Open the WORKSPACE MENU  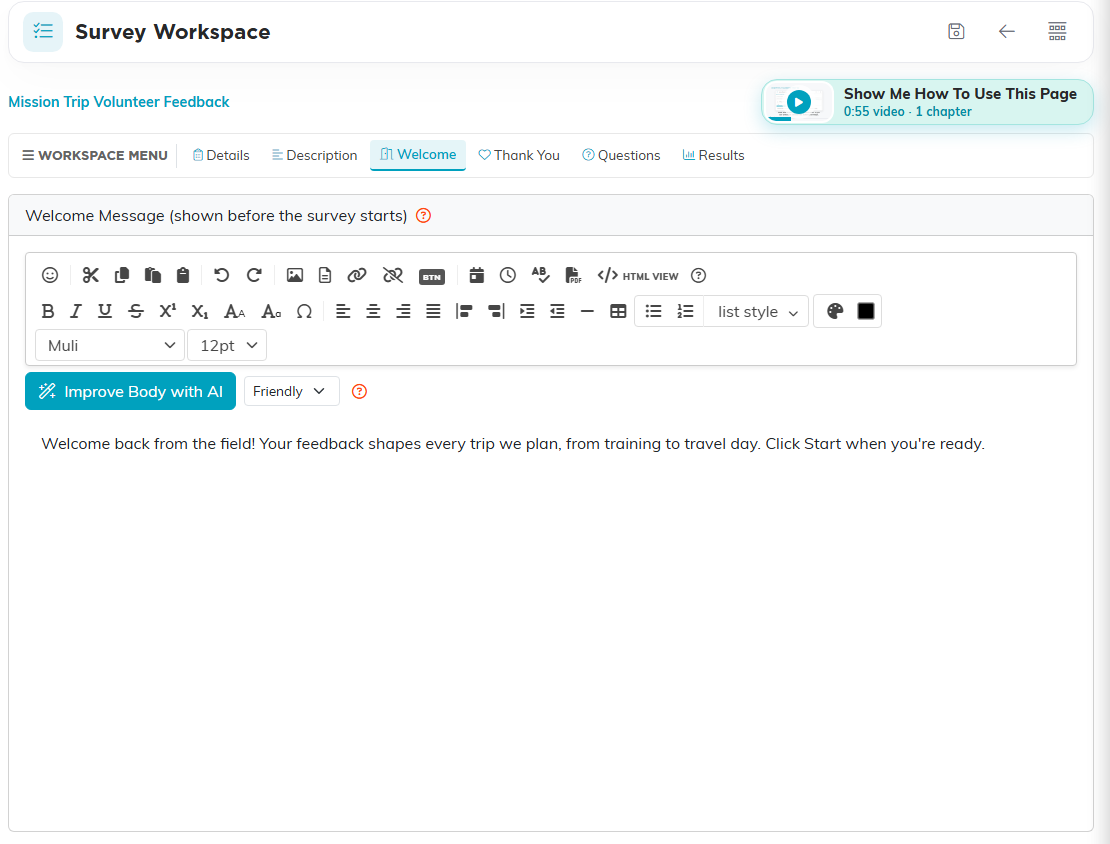pos(95,156)
